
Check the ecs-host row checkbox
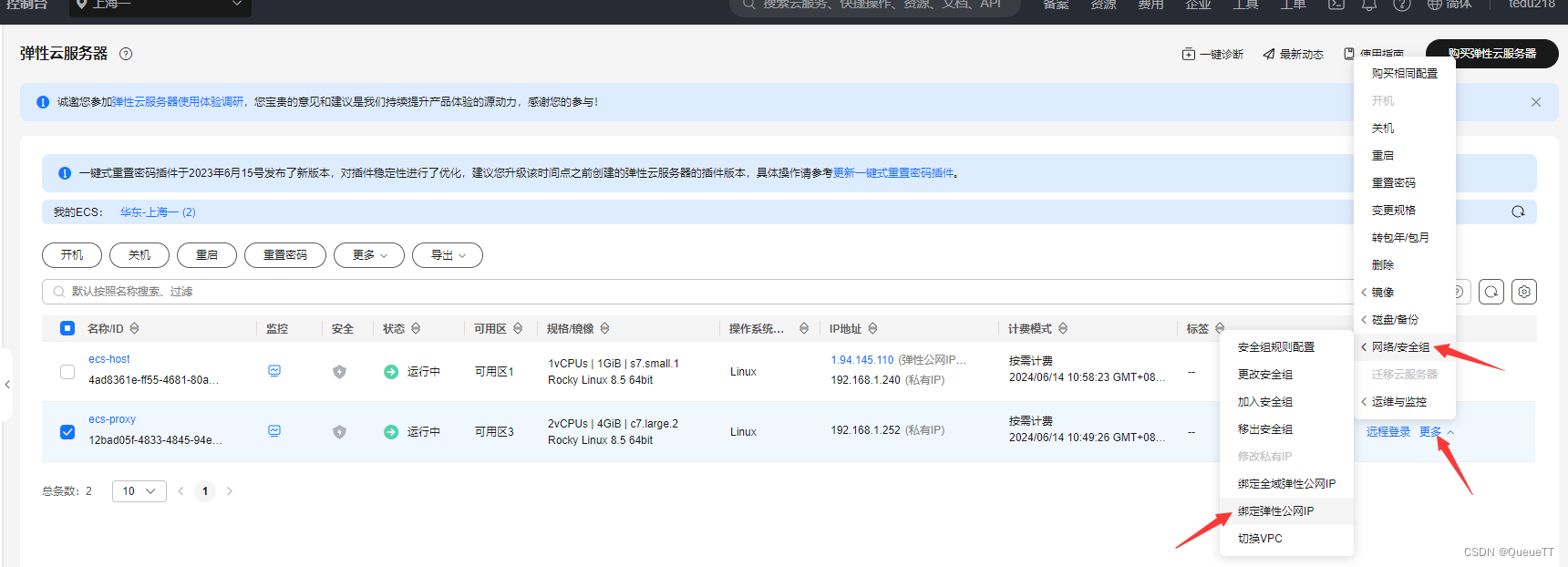coord(67,372)
